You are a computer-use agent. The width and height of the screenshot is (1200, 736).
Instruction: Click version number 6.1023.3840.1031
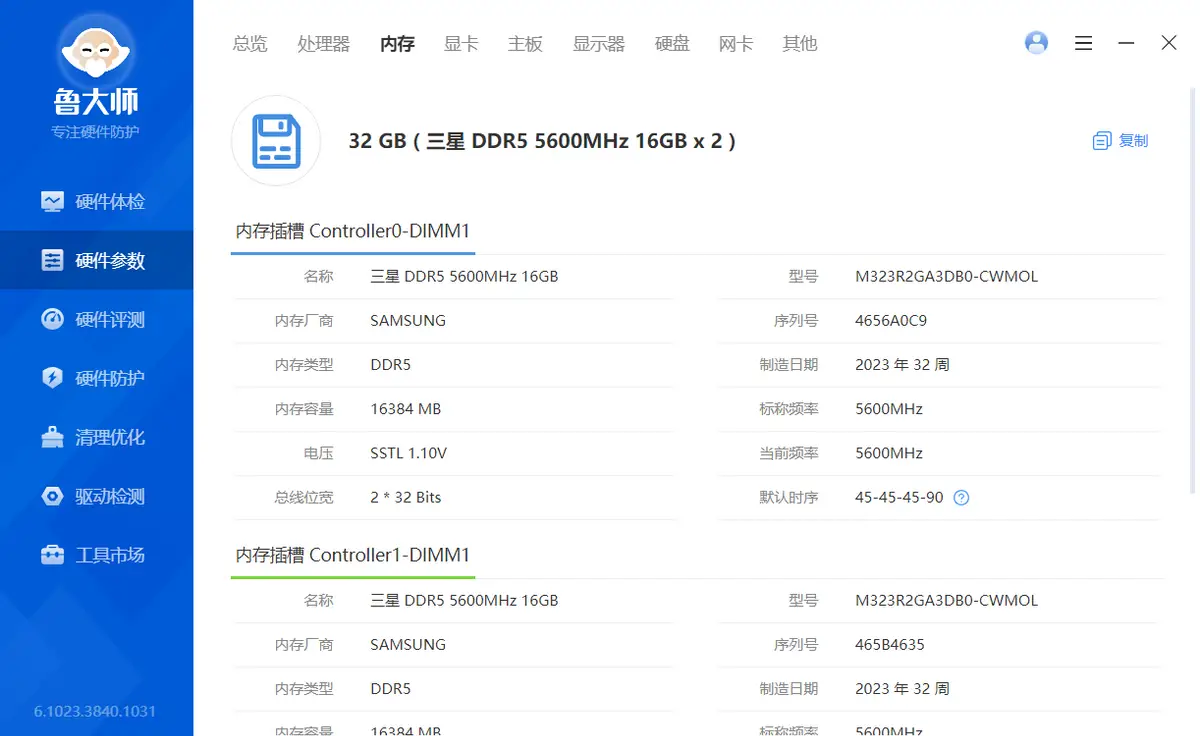point(95,712)
